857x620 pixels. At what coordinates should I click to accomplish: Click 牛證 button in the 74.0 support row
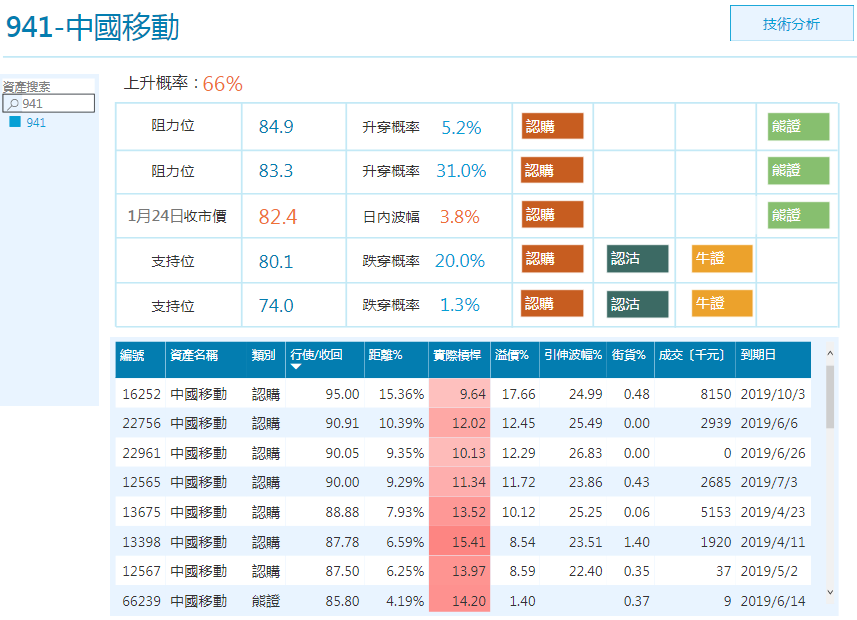[x=722, y=303]
